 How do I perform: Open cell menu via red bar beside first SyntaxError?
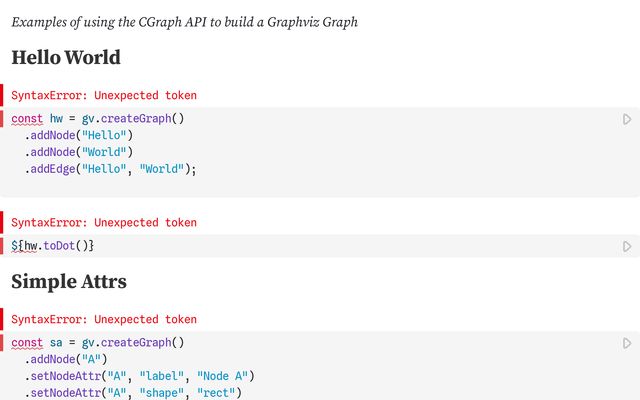coord(2,95)
